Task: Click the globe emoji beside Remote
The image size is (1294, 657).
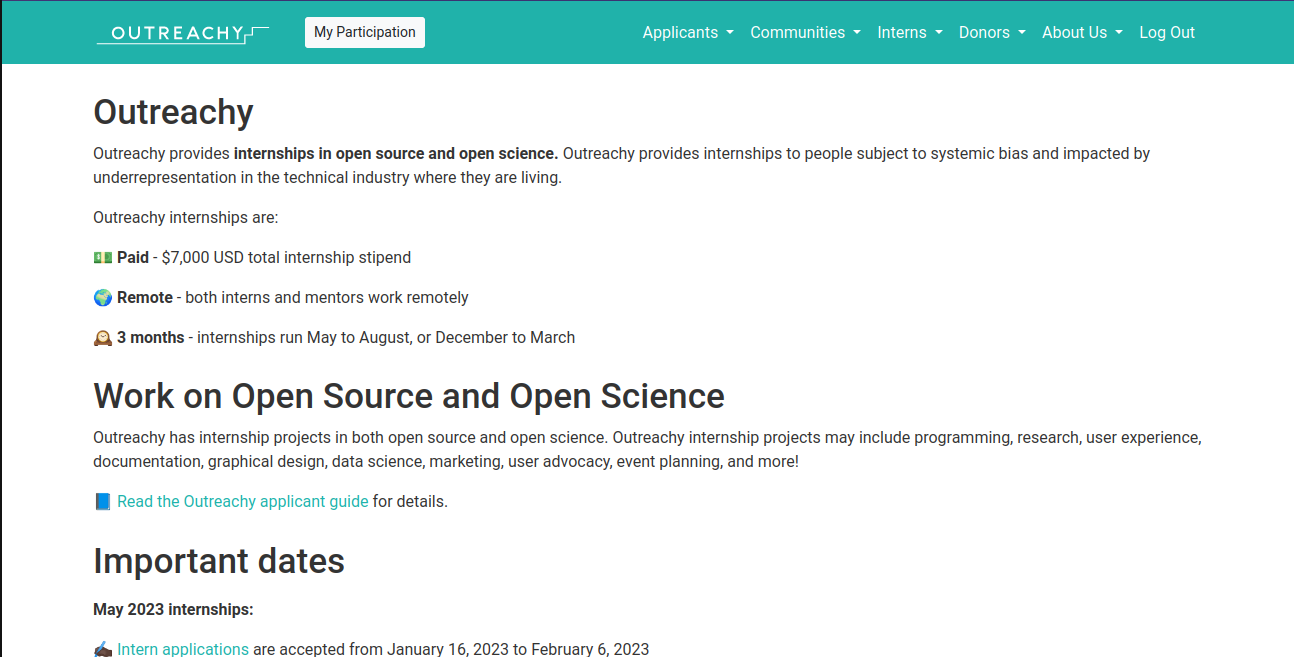Action: (103, 297)
